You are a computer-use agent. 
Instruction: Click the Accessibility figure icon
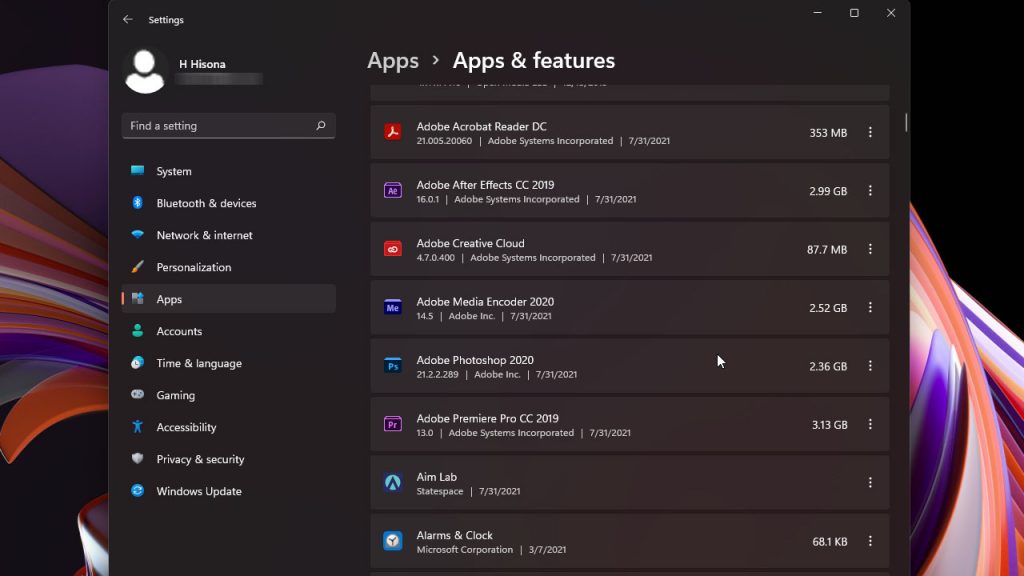click(137, 426)
